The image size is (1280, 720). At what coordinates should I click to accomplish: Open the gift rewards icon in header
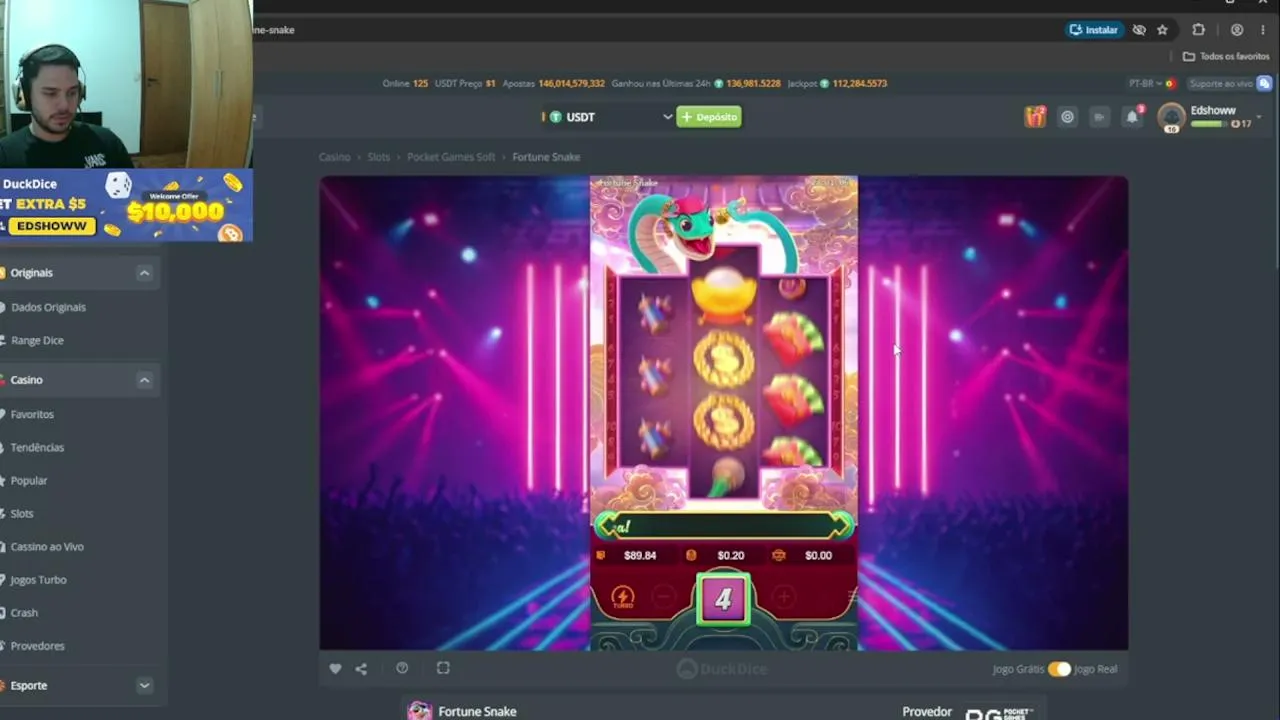tap(1035, 117)
